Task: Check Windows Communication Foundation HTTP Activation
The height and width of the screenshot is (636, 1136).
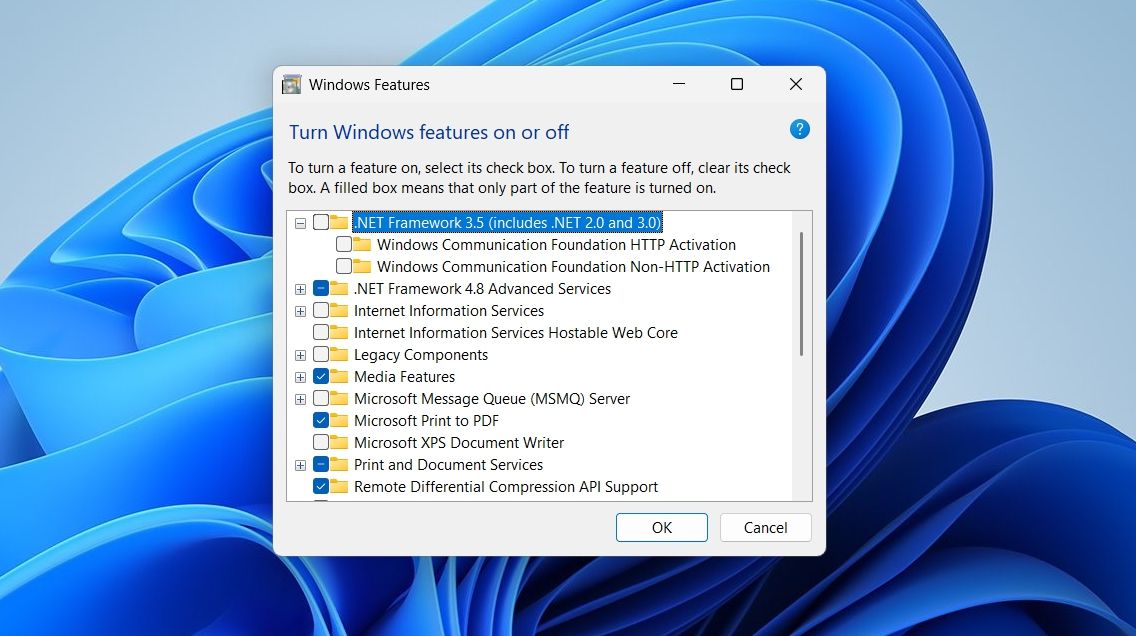Action: [x=344, y=244]
